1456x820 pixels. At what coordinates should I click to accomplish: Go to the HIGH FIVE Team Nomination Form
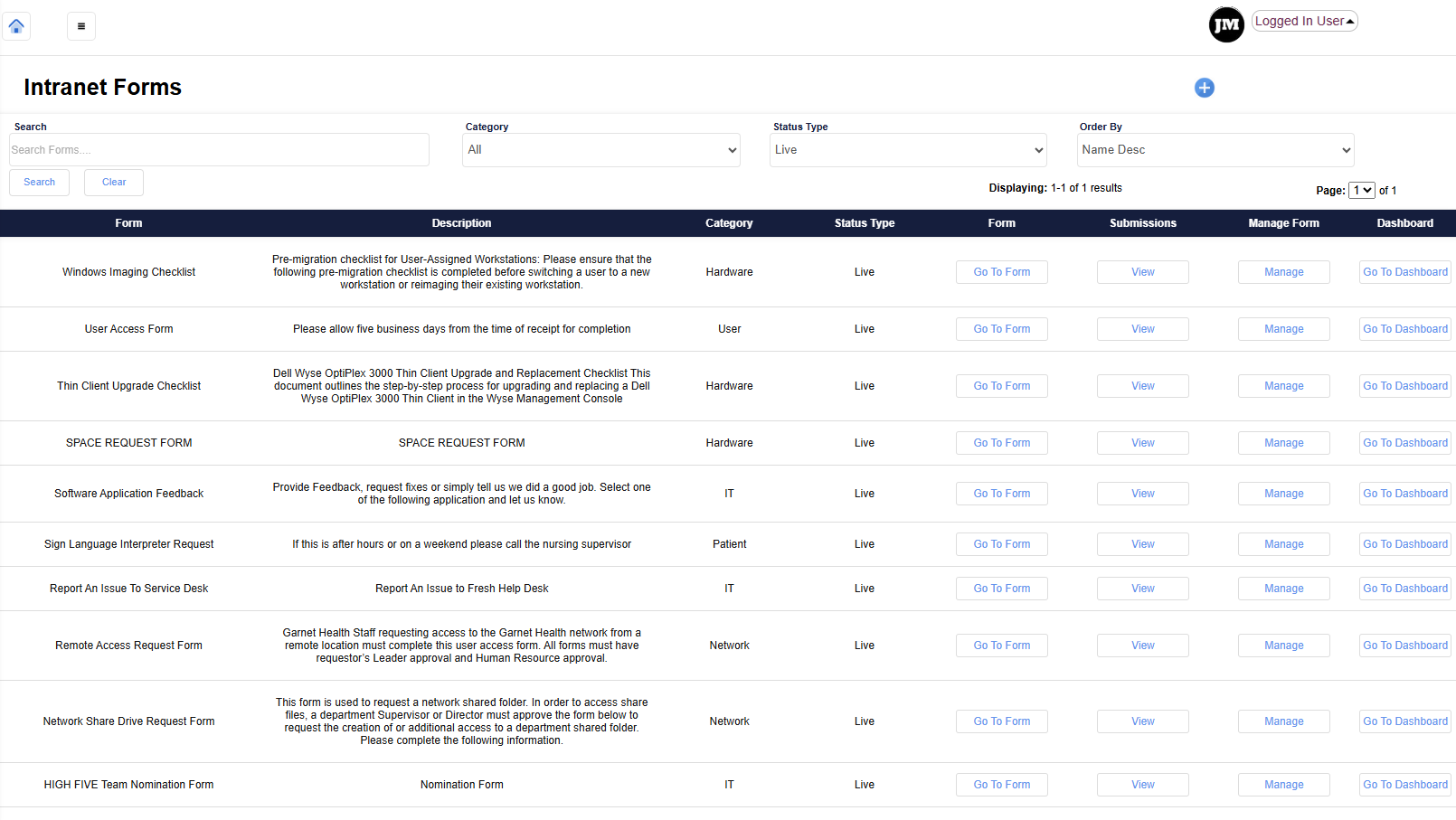point(1002,785)
